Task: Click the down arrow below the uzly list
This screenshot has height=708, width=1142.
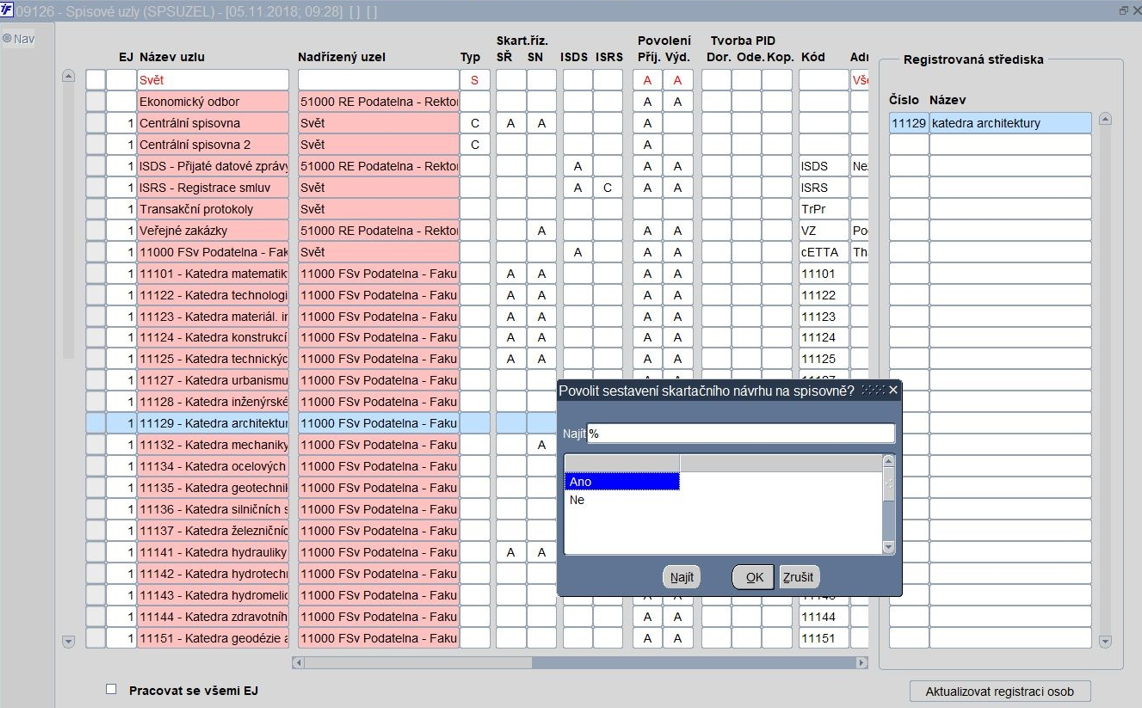Action: click(x=68, y=642)
